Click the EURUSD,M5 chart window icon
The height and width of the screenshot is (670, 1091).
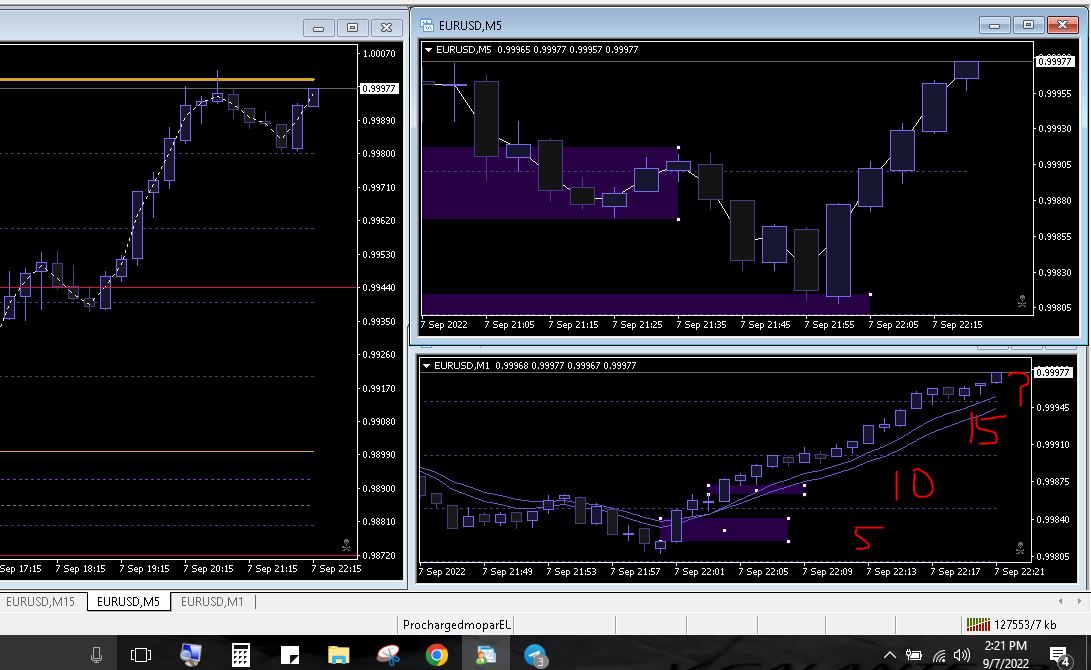[x=427, y=24]
